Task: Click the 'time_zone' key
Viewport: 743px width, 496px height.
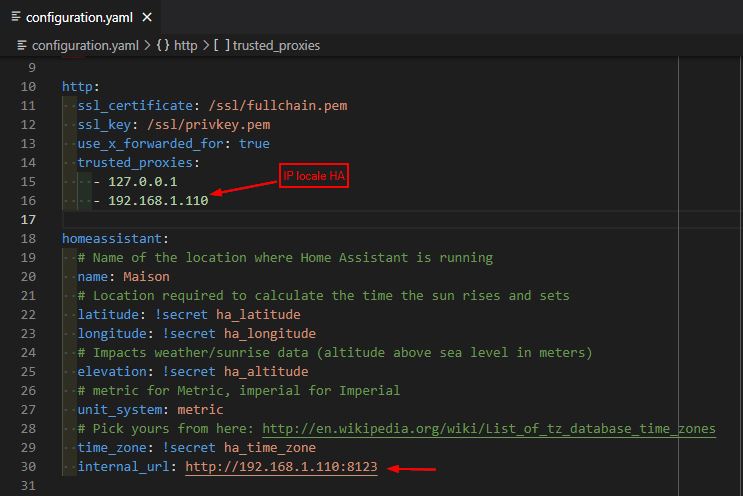Action: [x=112, y=448]
